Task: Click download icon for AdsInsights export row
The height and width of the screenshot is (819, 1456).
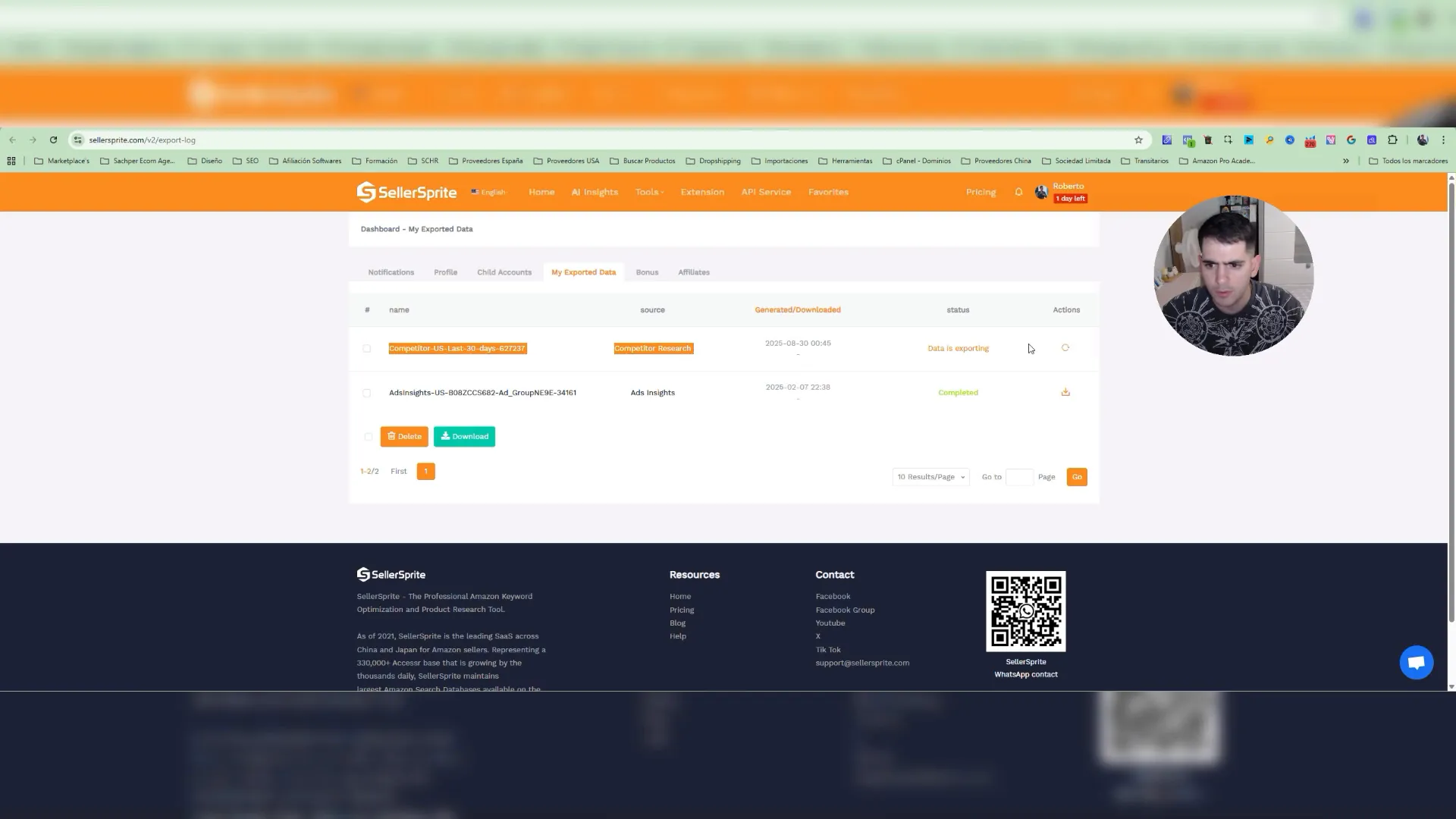Action: (x=1065, y=392)
